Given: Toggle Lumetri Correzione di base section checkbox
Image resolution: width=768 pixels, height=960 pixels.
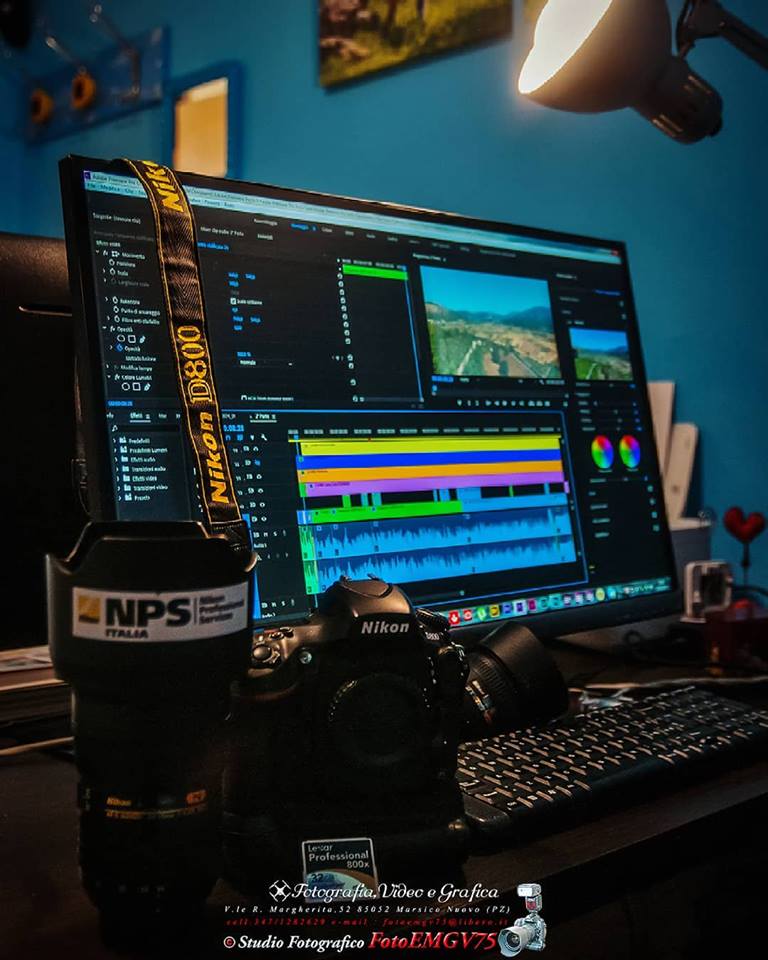Looking at the screenshot, I should (621, 304).
